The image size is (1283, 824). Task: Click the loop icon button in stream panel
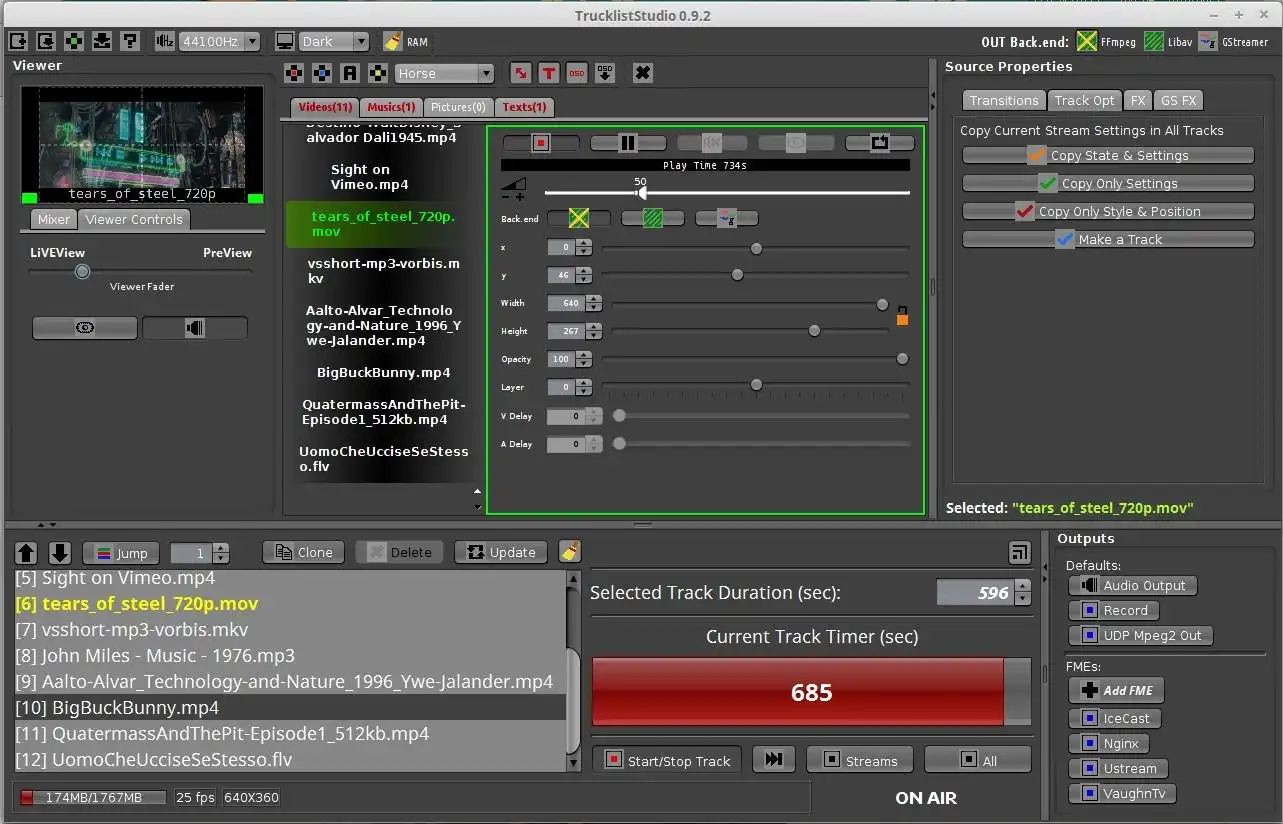point(880,143)
